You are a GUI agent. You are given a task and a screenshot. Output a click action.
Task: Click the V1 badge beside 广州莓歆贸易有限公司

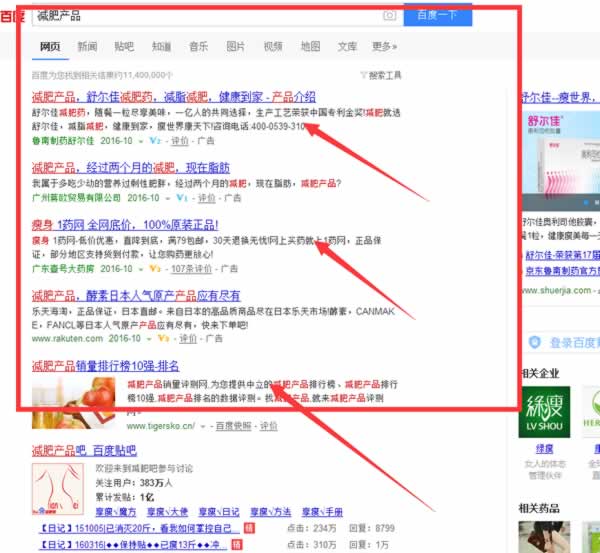pos(182,197)
